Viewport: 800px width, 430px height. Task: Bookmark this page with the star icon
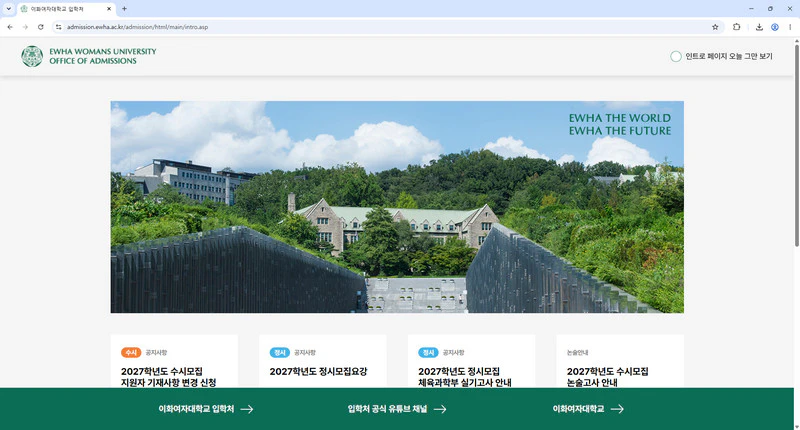(715, 27)
